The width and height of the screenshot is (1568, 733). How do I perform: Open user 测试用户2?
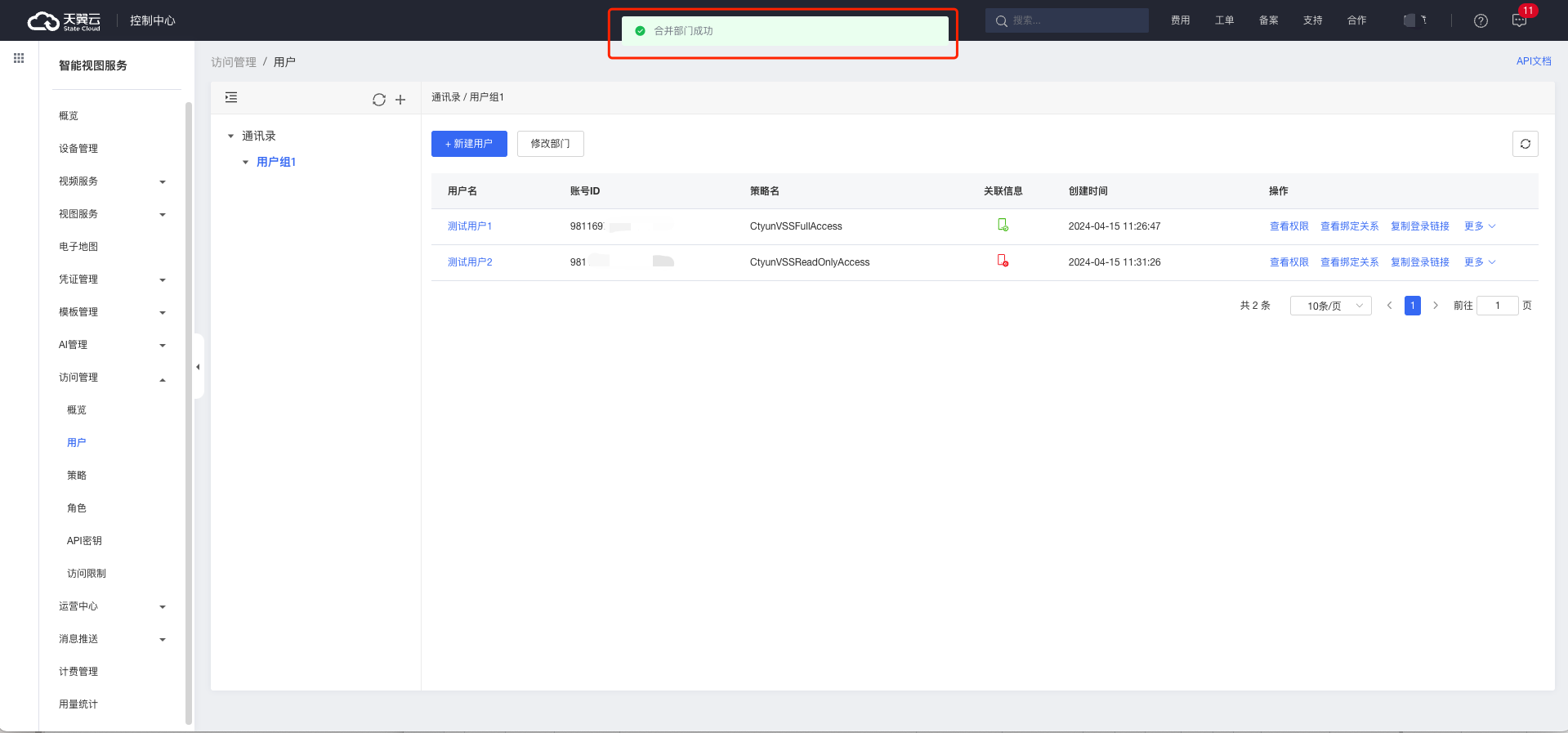click(x=470, y=262)
